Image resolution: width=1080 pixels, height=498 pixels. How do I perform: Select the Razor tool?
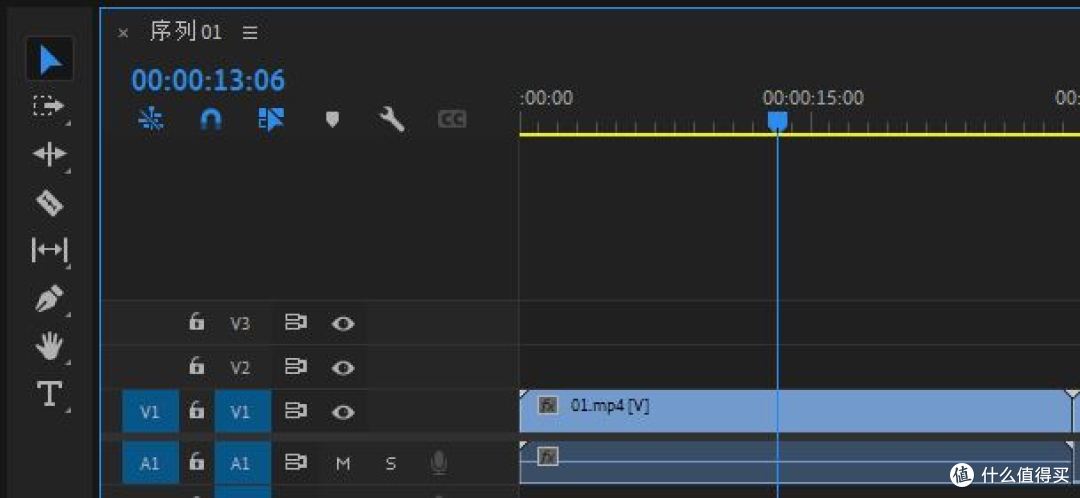50,204
